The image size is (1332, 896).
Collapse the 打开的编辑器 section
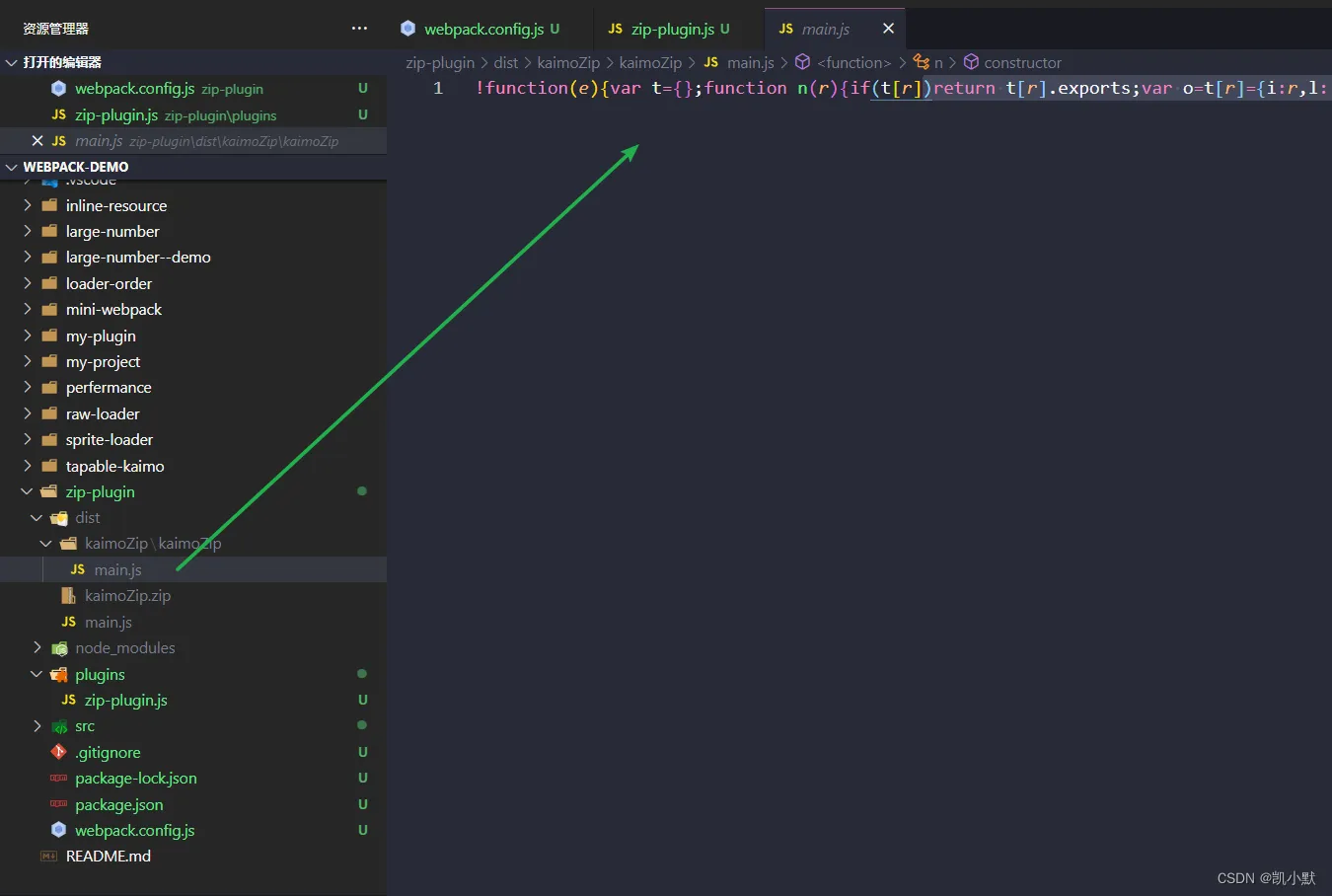(x=12, y=62)
